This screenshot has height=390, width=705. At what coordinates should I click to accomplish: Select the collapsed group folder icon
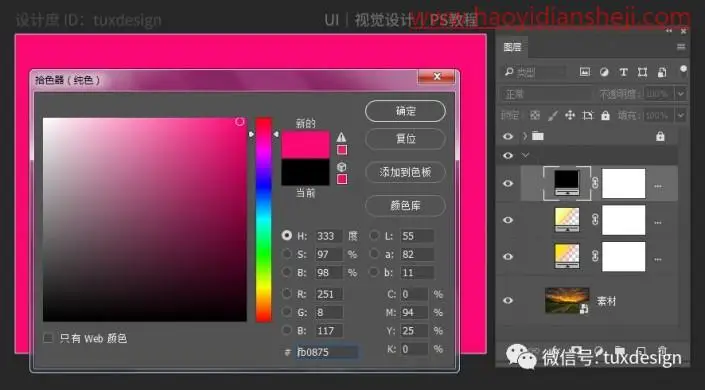coord(538,135)
